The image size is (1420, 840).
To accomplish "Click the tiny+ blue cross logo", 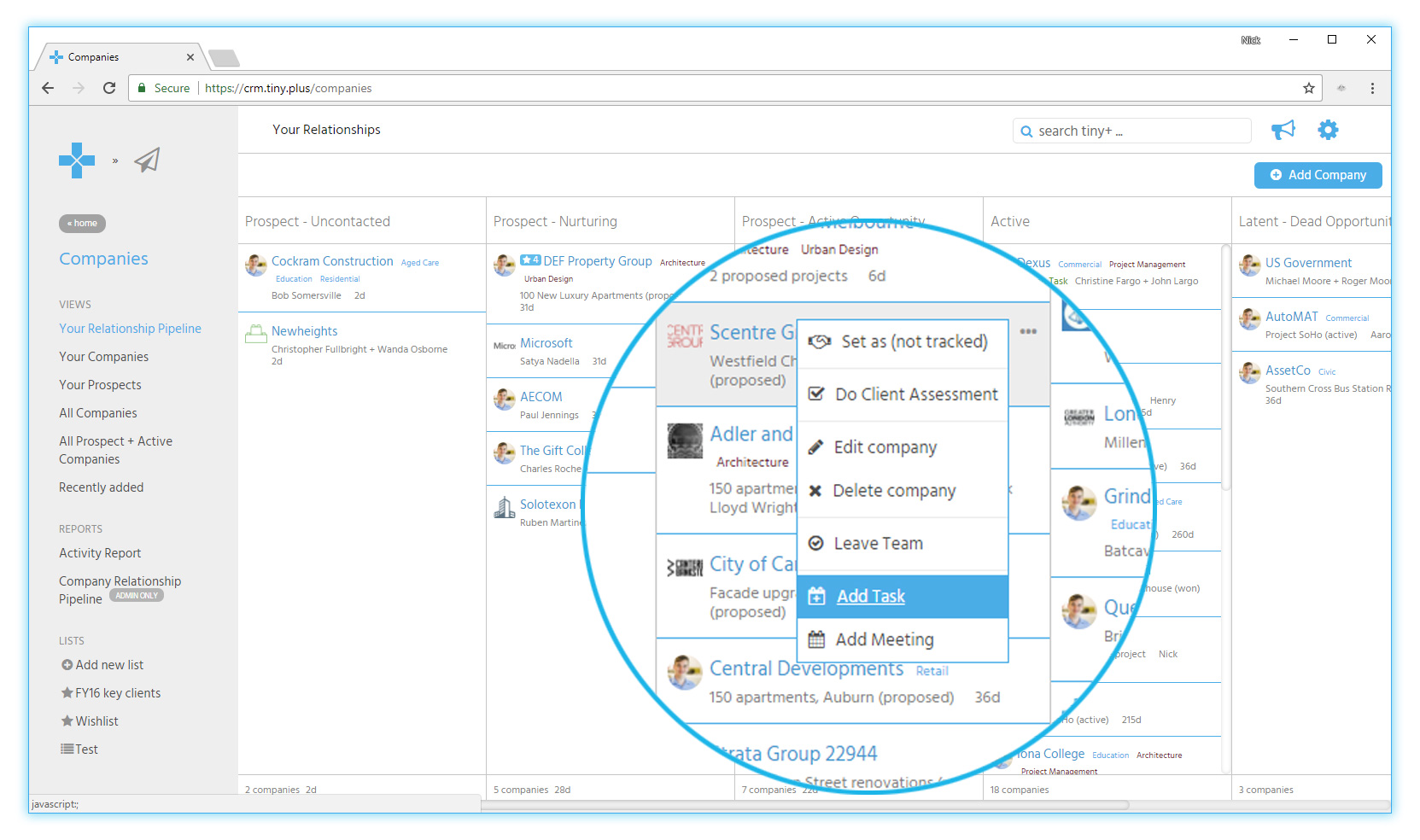I will pos(77,160).
